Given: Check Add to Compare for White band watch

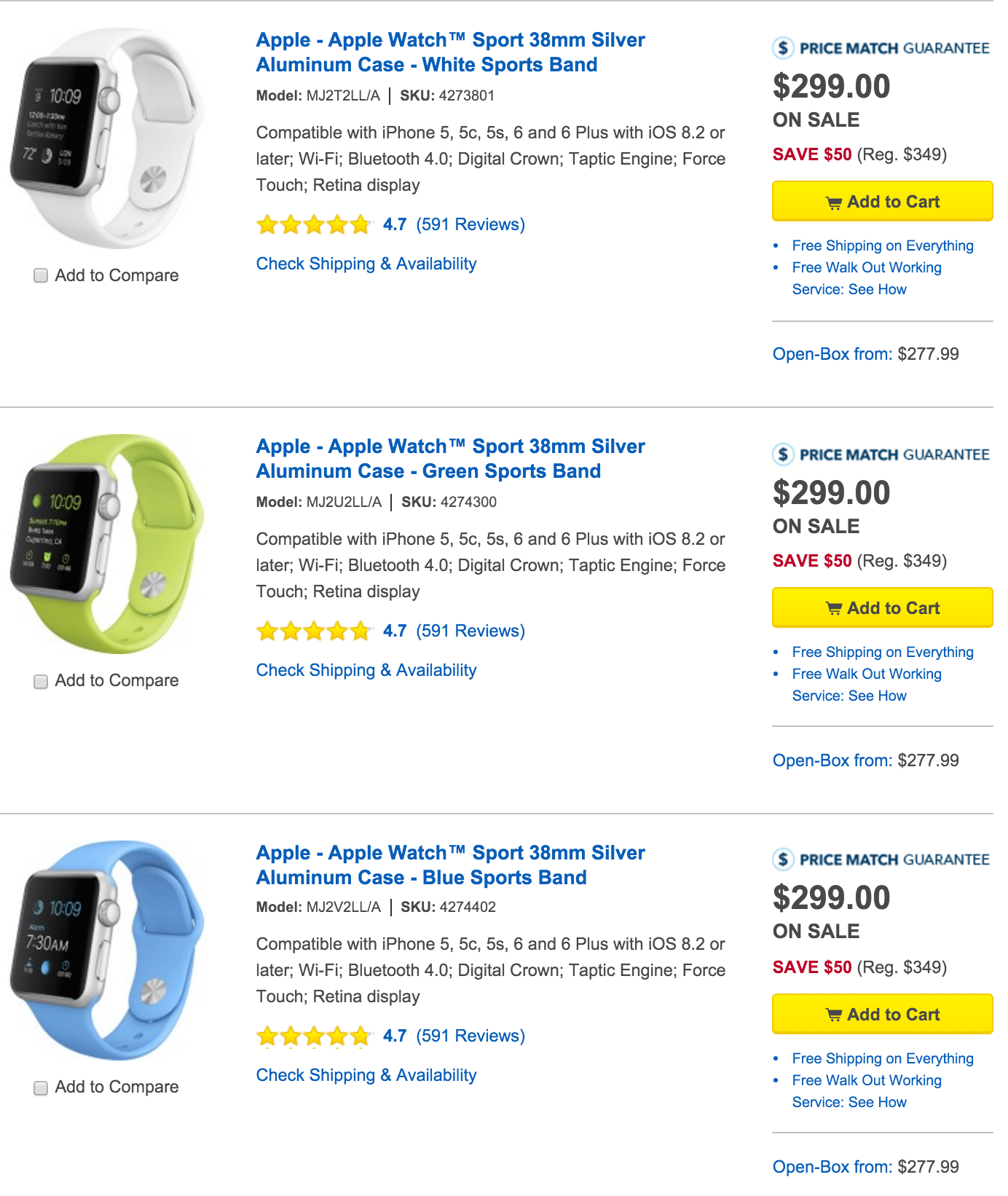Looking at the screenshot, I should coord(41,275).
